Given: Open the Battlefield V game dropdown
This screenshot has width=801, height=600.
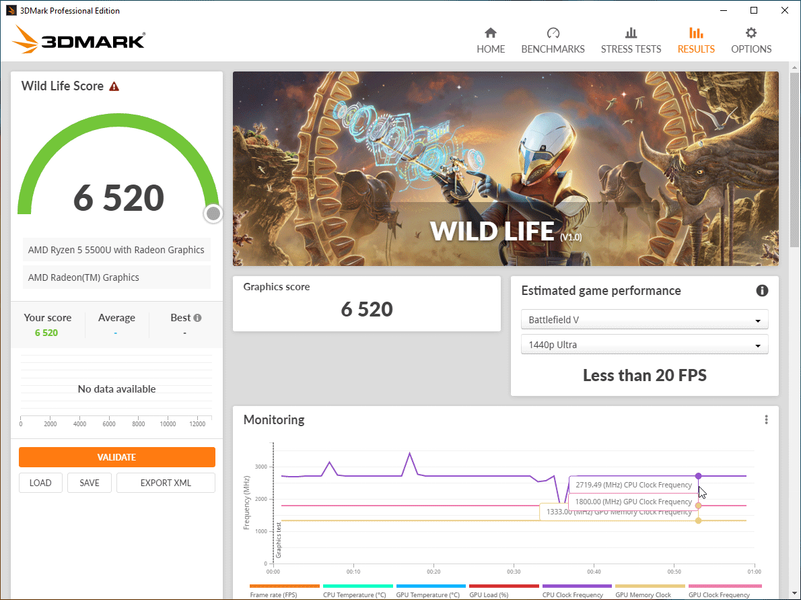Looking at the screenshot, I should (x=644, y=320).
